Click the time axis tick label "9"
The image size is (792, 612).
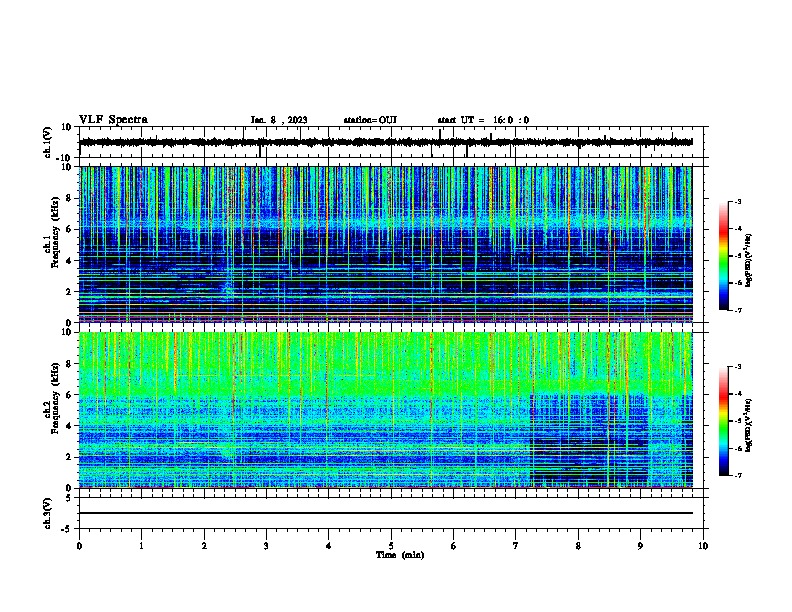[640, 546]
